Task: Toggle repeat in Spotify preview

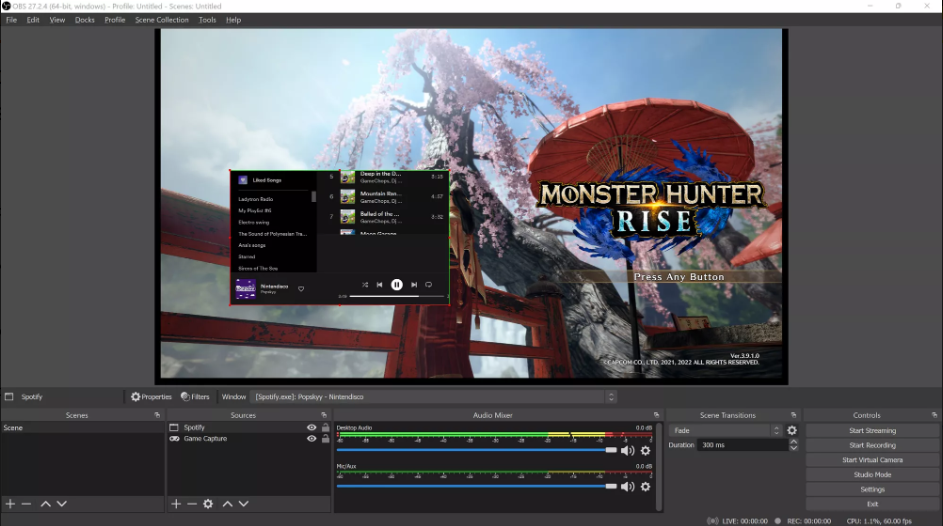Action: tap(428, 284)
